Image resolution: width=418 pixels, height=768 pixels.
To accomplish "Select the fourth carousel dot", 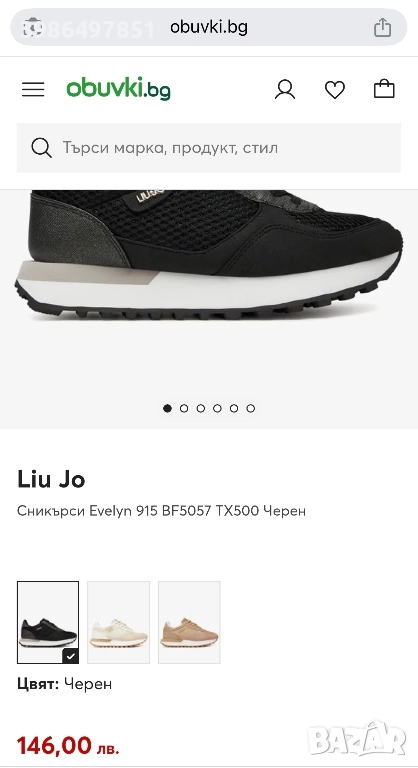I will [218, 408].
